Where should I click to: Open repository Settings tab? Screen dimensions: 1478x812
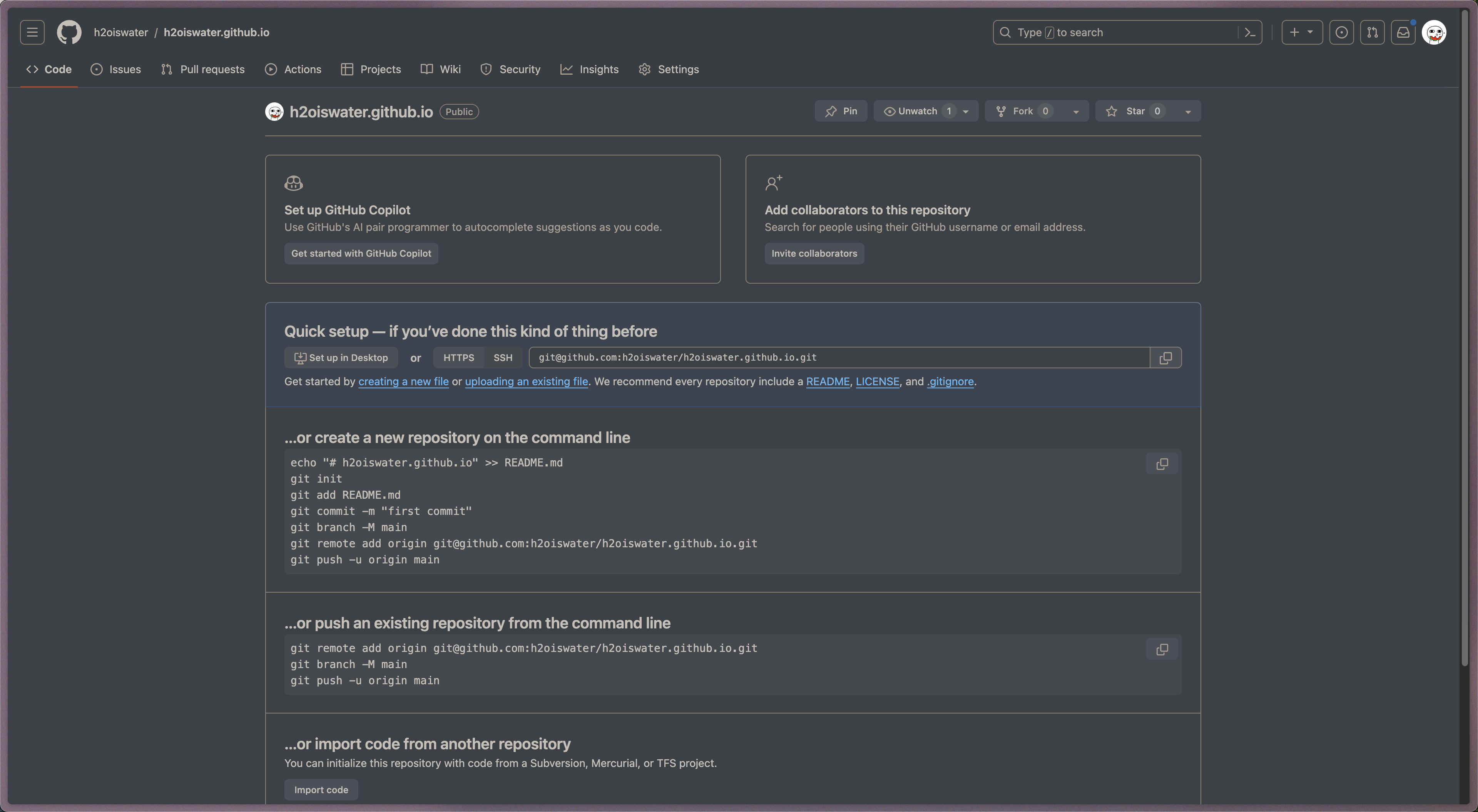669,69
